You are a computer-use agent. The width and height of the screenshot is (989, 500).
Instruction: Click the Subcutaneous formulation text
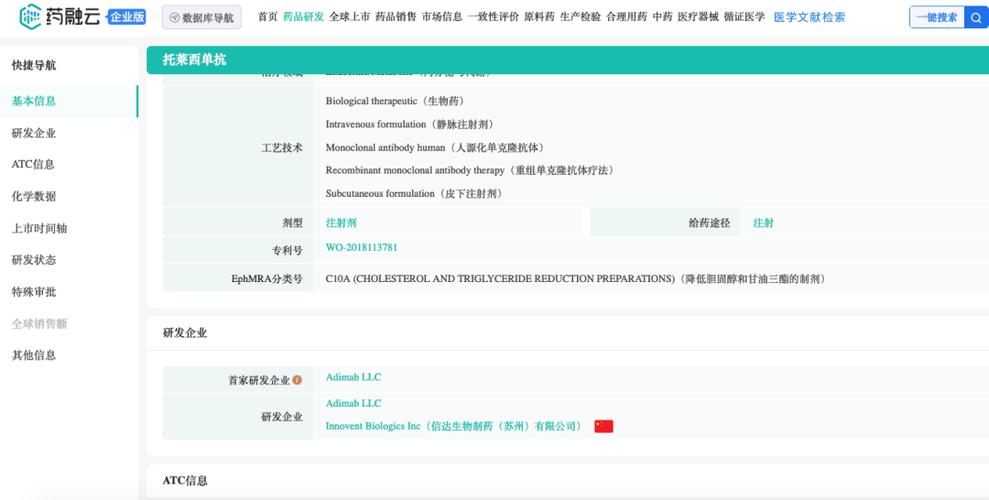click(x=416, y=194)
